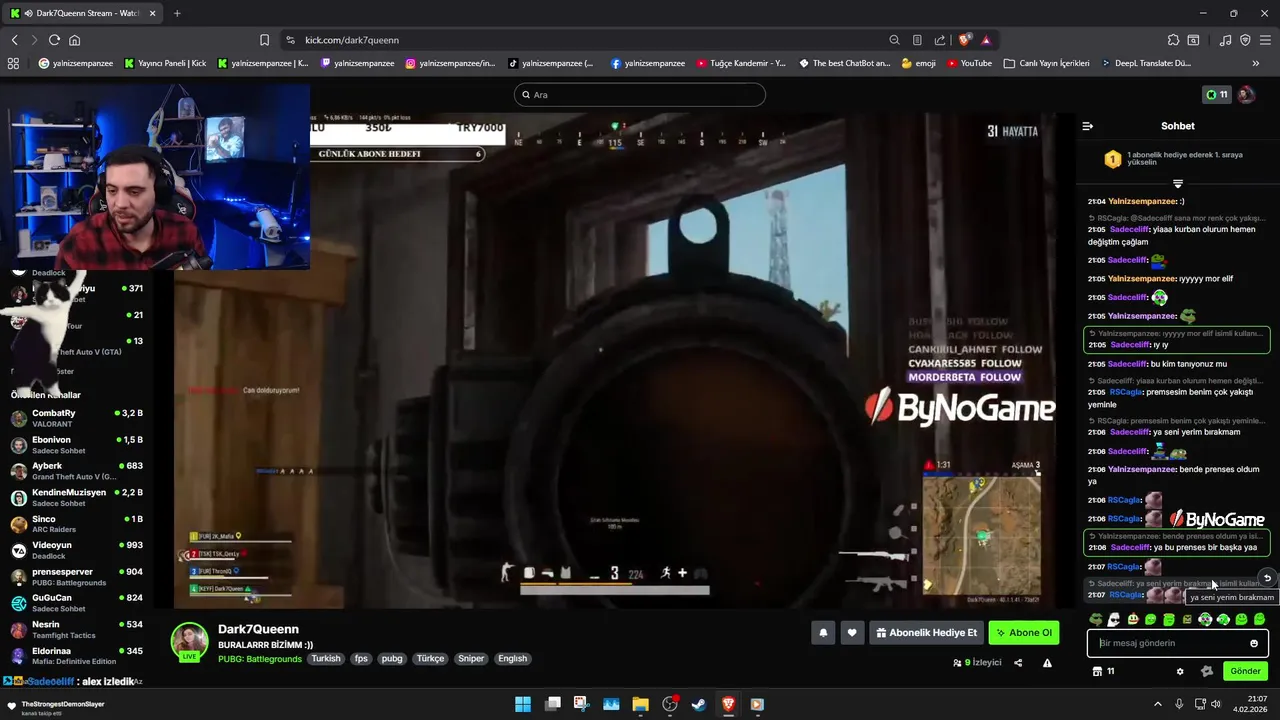Viewport: 1280px width, 720px height.
Task: Open Ebonivon channel in sidebar
Action: pyautogui.click(x=78, y=444)
